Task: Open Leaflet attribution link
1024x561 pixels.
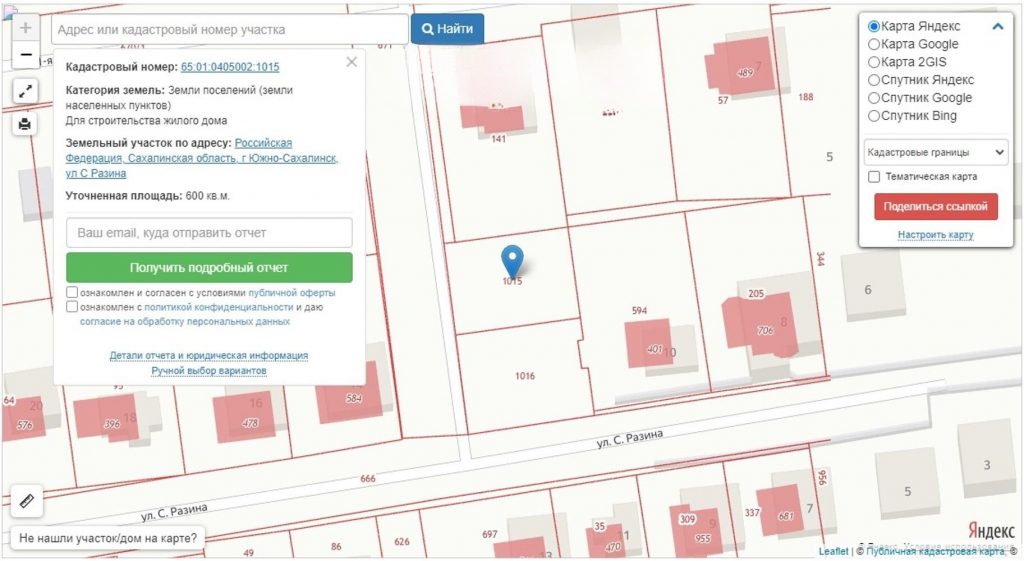Action: [x=833, y=551]
